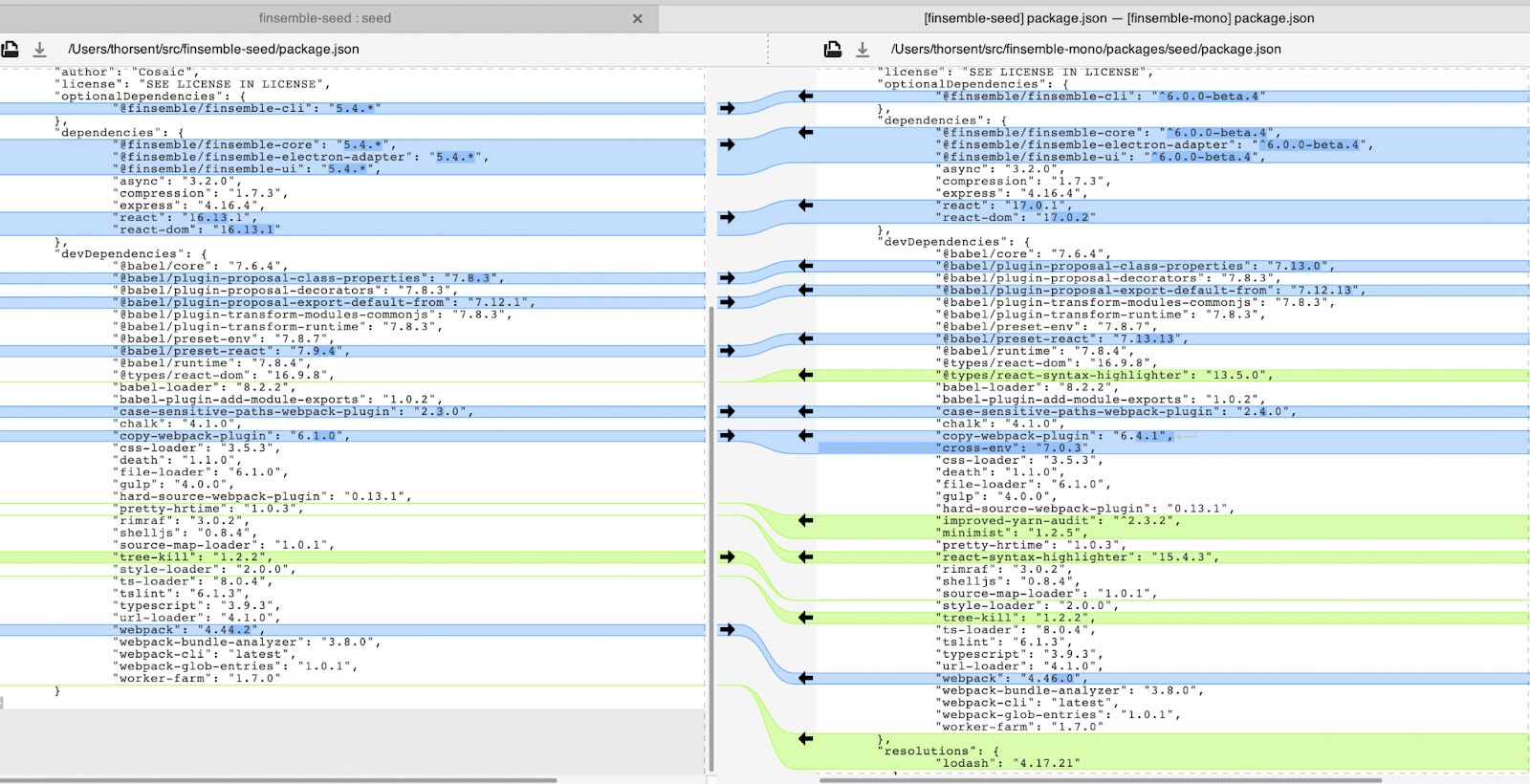Pull class-properties 7.13.0 into the left pane
The height and width of the screenshot is (784, 1530).
pyautogui.click(x=805, y=266)
